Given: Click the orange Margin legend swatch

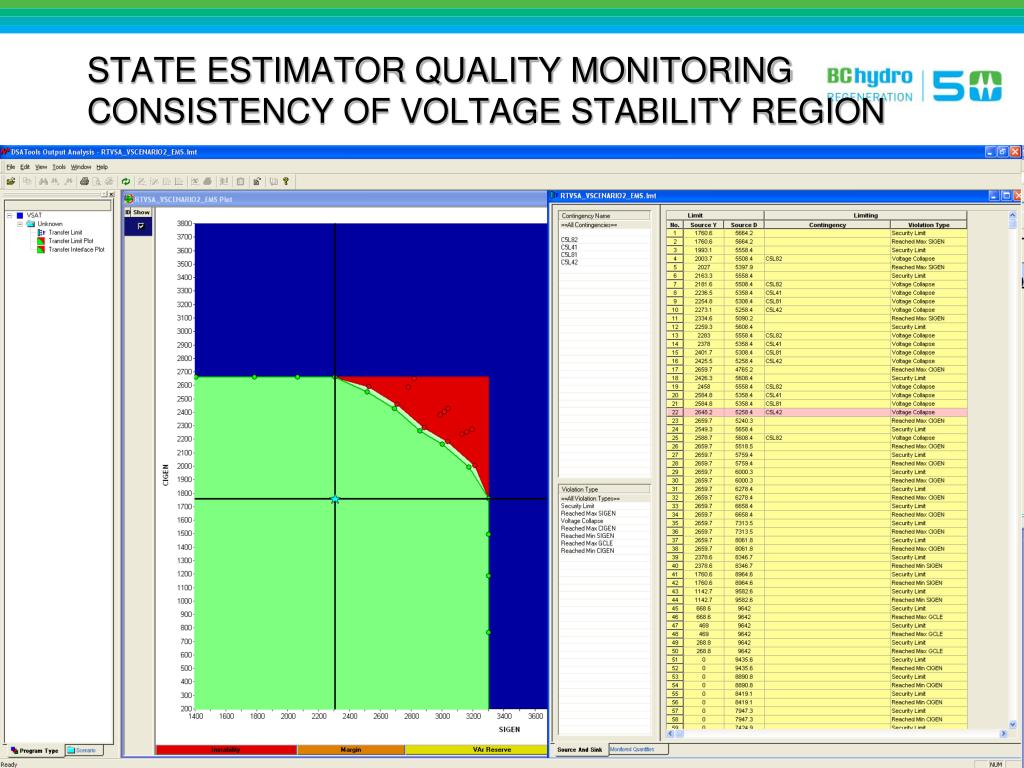Looking at the screenshot, I should pyautogui.click(x=351, y=750).
